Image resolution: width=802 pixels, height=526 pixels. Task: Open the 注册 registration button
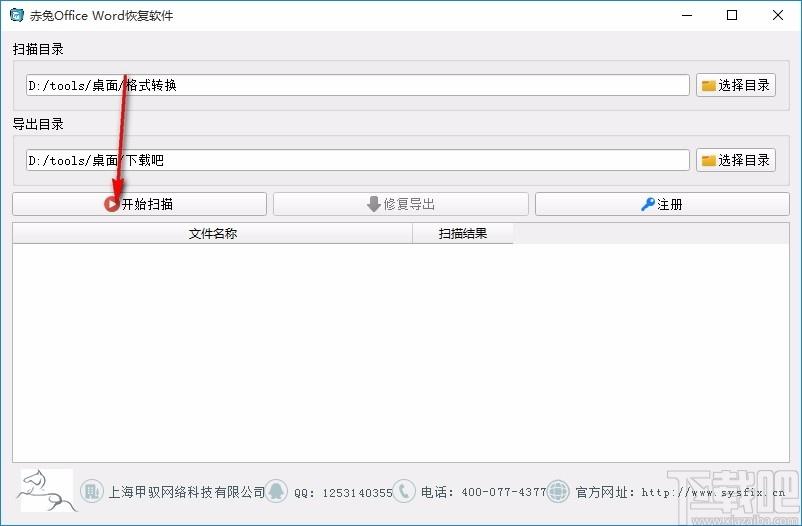[662, 204]
